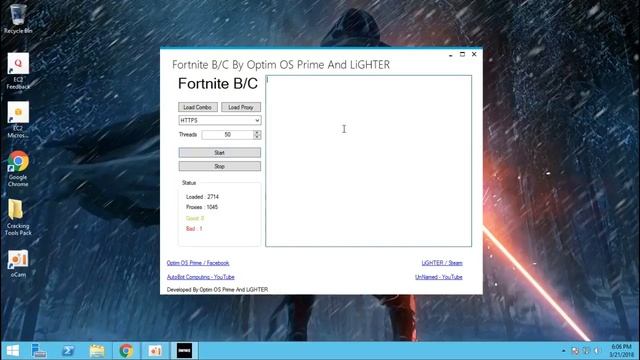Click the large 'Fortnite B/C' heading

[x=218, y=84]
